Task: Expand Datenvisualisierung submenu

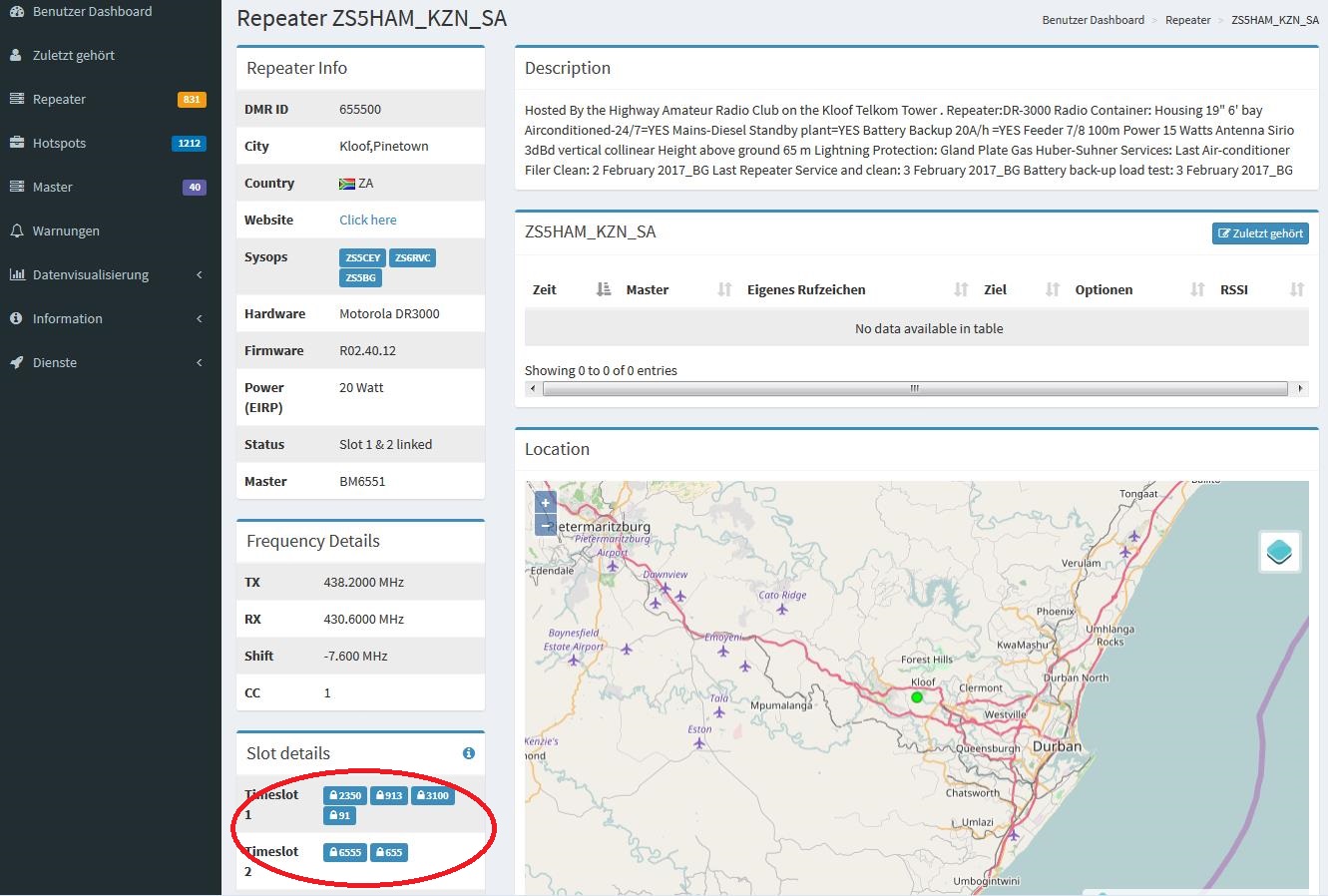Action: [x=110, y=274]
